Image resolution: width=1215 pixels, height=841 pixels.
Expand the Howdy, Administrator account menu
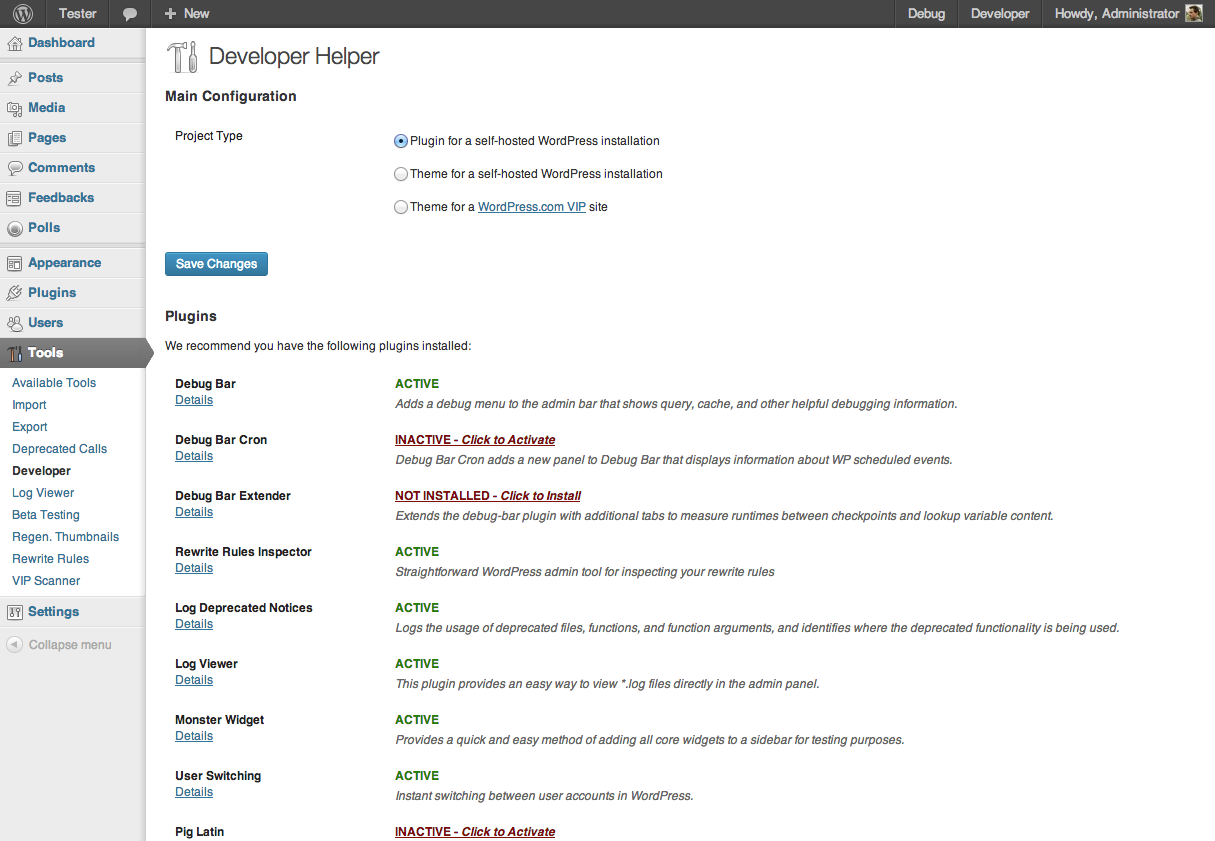click(x=1116, y=14)
